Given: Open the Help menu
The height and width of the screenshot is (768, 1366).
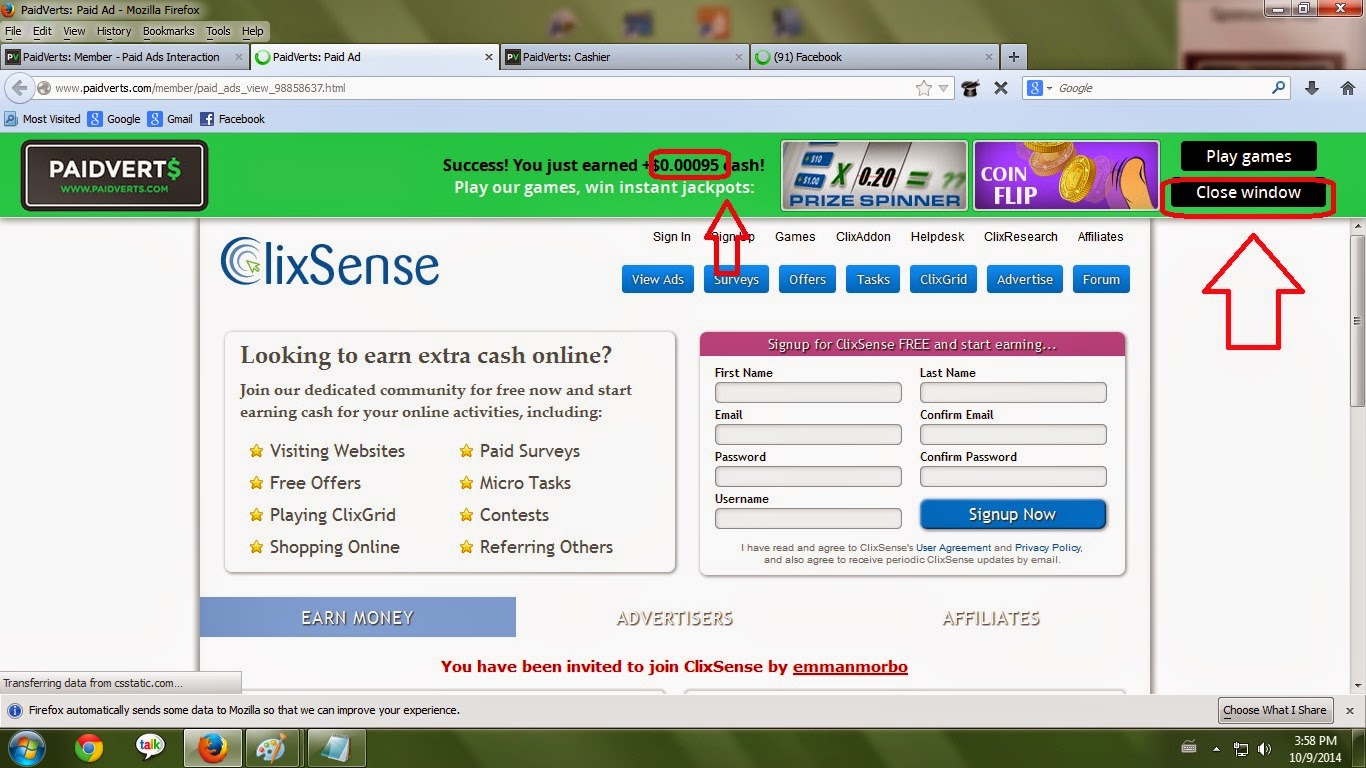Looking at the screenshot, I should click(x=253, y=31).
